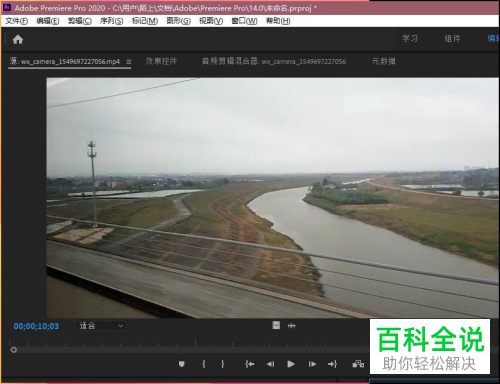This screenshot has height=384, width=500.
Task: Step back one frame
Action: [270, 364]
